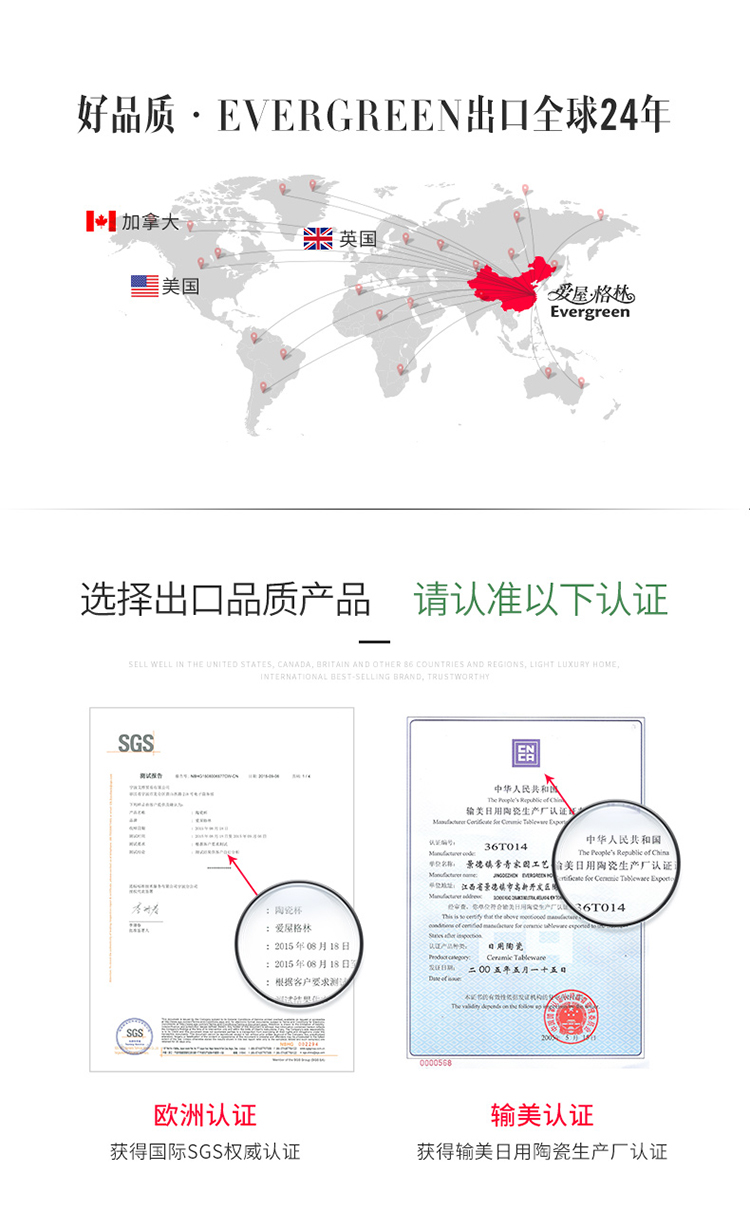Click the SGS logo on the test report
The height and width of the screenshot is (1209, 750).
[136, 742]
